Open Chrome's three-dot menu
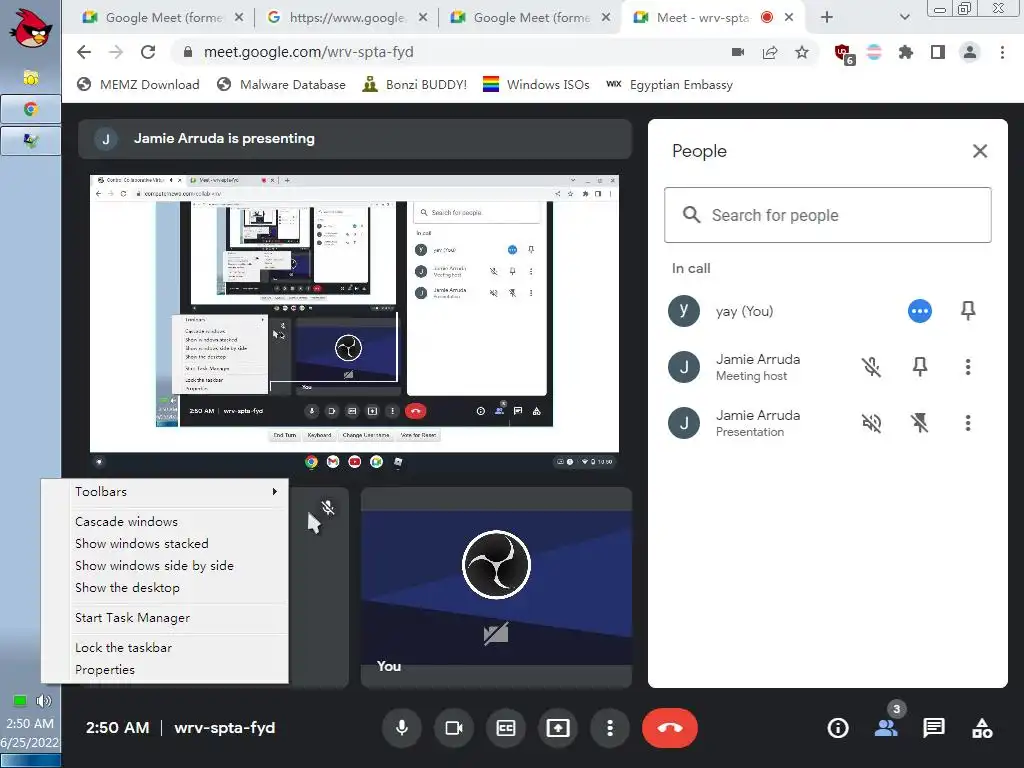This screenshot has height=768, width=1024. coord(1002,52)
